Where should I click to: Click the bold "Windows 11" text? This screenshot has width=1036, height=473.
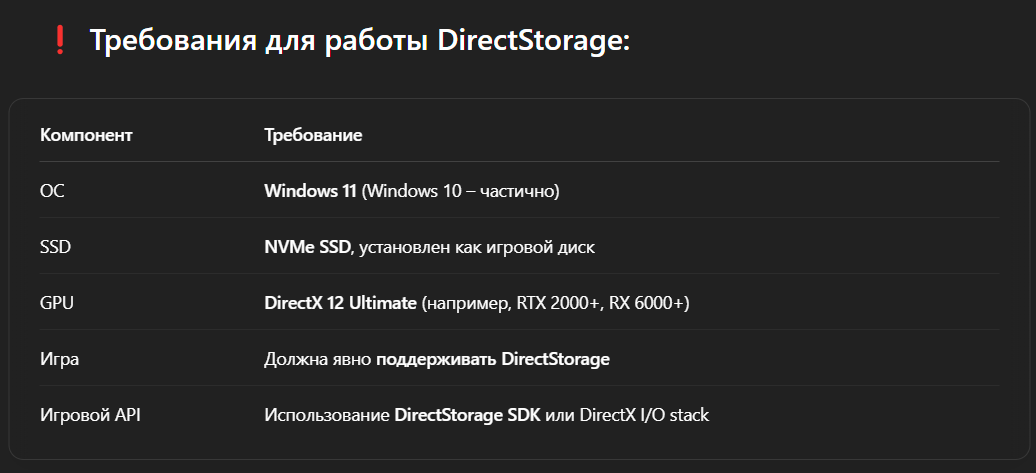coord(310,190)
